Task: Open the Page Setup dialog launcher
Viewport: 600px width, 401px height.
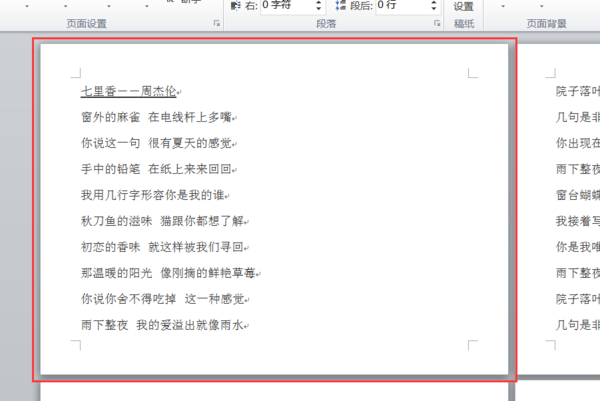Action: click(x=217, y=23)
